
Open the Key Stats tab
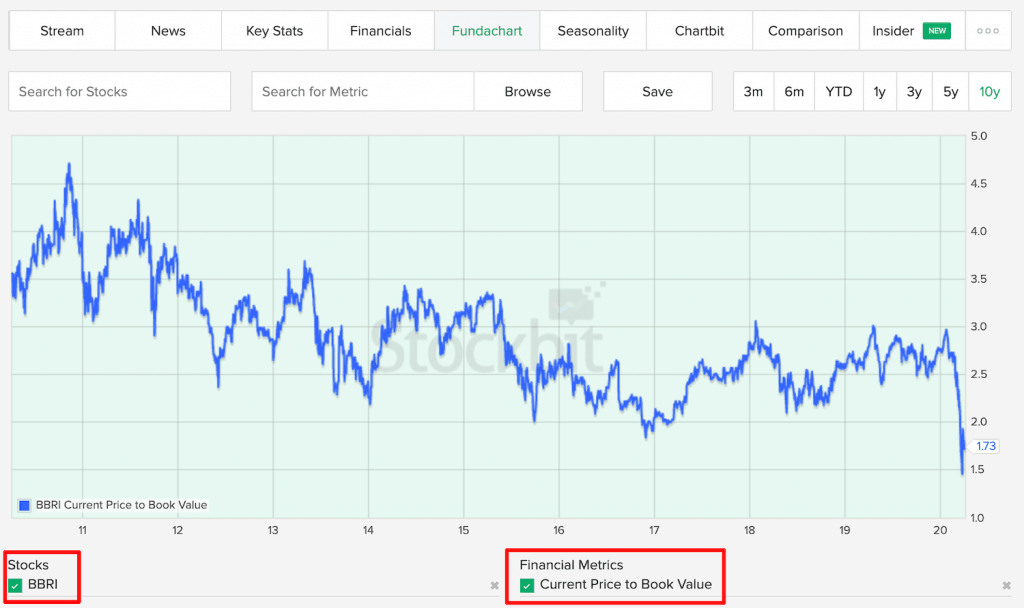pos(275,31)
